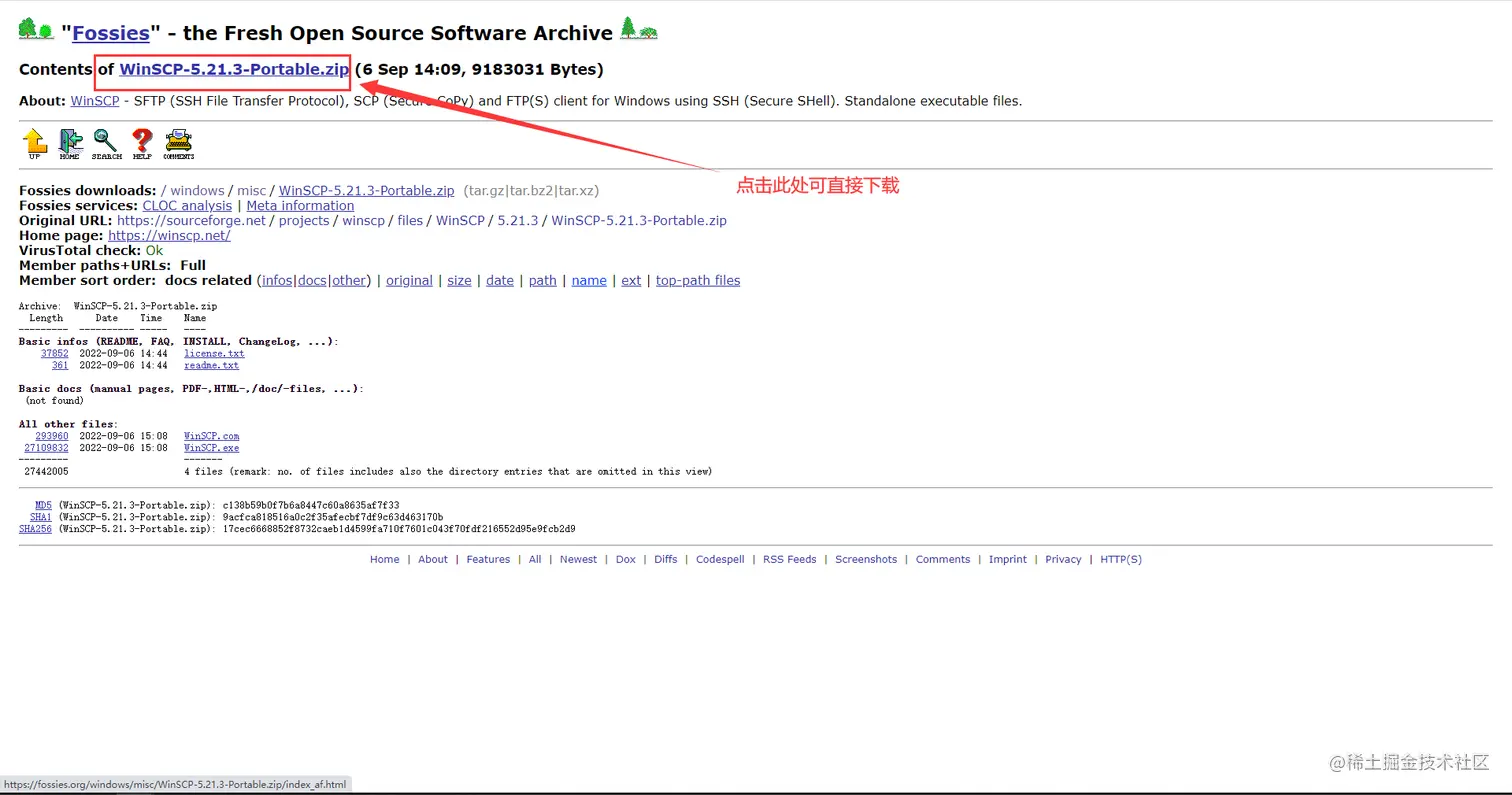Open Imprint in the footer
The height and width of the screenshot is (795, 1512).
1008,560
